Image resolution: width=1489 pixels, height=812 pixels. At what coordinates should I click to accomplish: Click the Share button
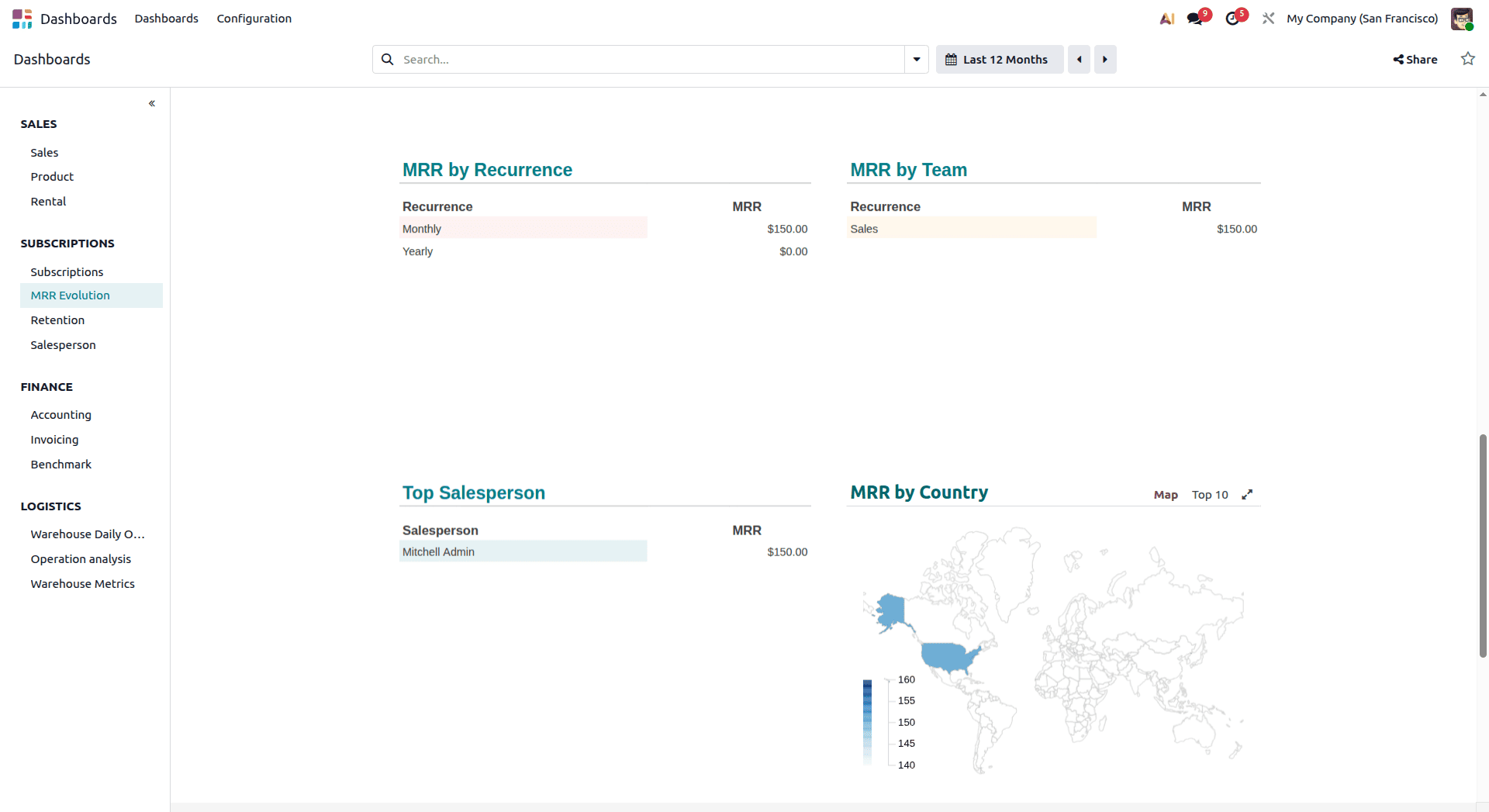click(1415, 60)
